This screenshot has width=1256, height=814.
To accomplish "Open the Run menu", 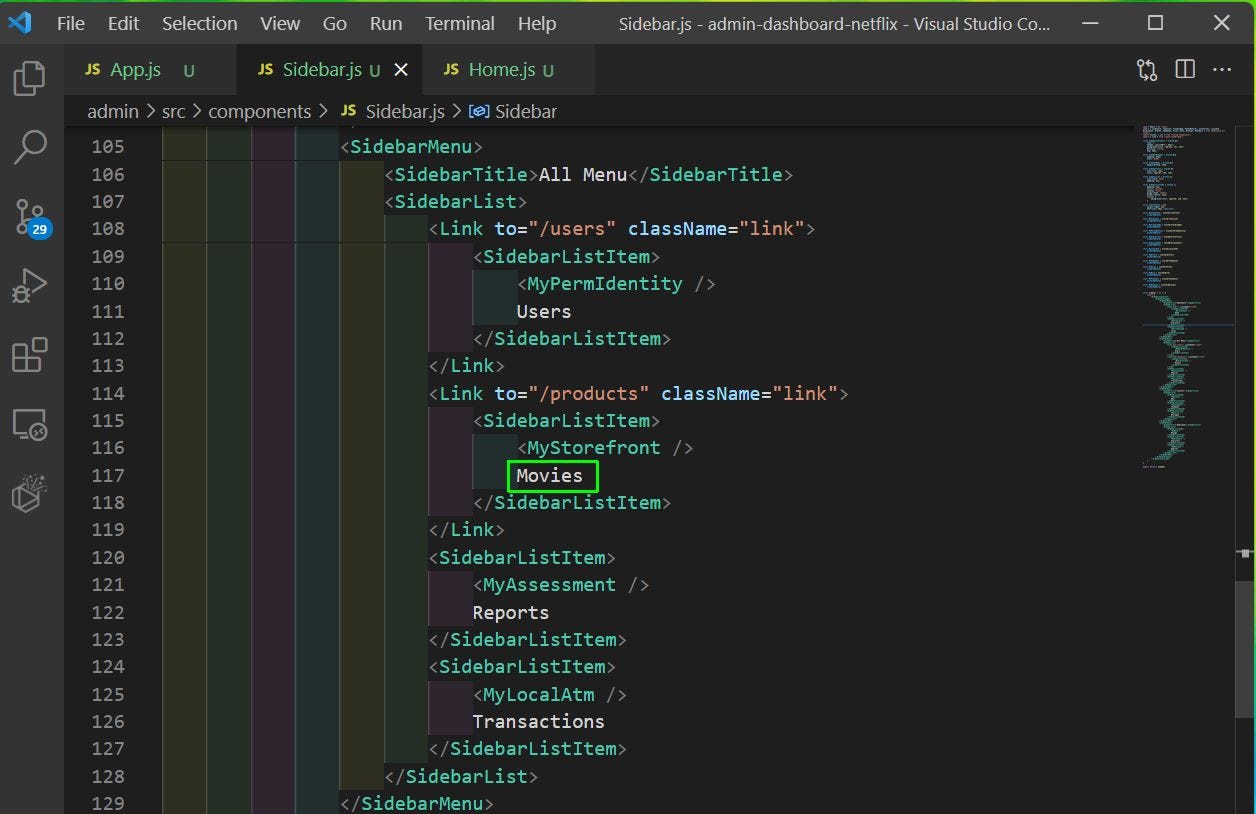I will click(386, 23).
